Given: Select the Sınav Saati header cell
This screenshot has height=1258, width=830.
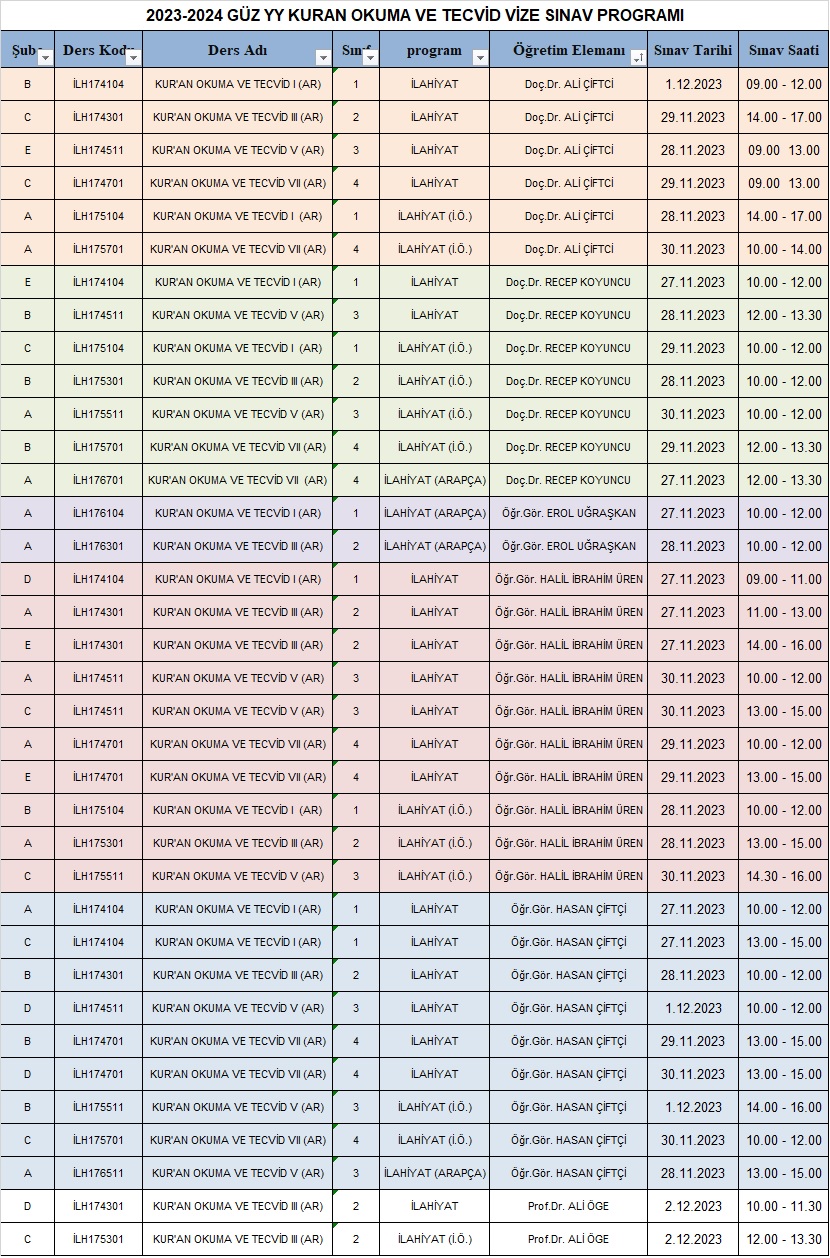Looking at the screenshot, I should pyautogui.click(x=783, y=50).
